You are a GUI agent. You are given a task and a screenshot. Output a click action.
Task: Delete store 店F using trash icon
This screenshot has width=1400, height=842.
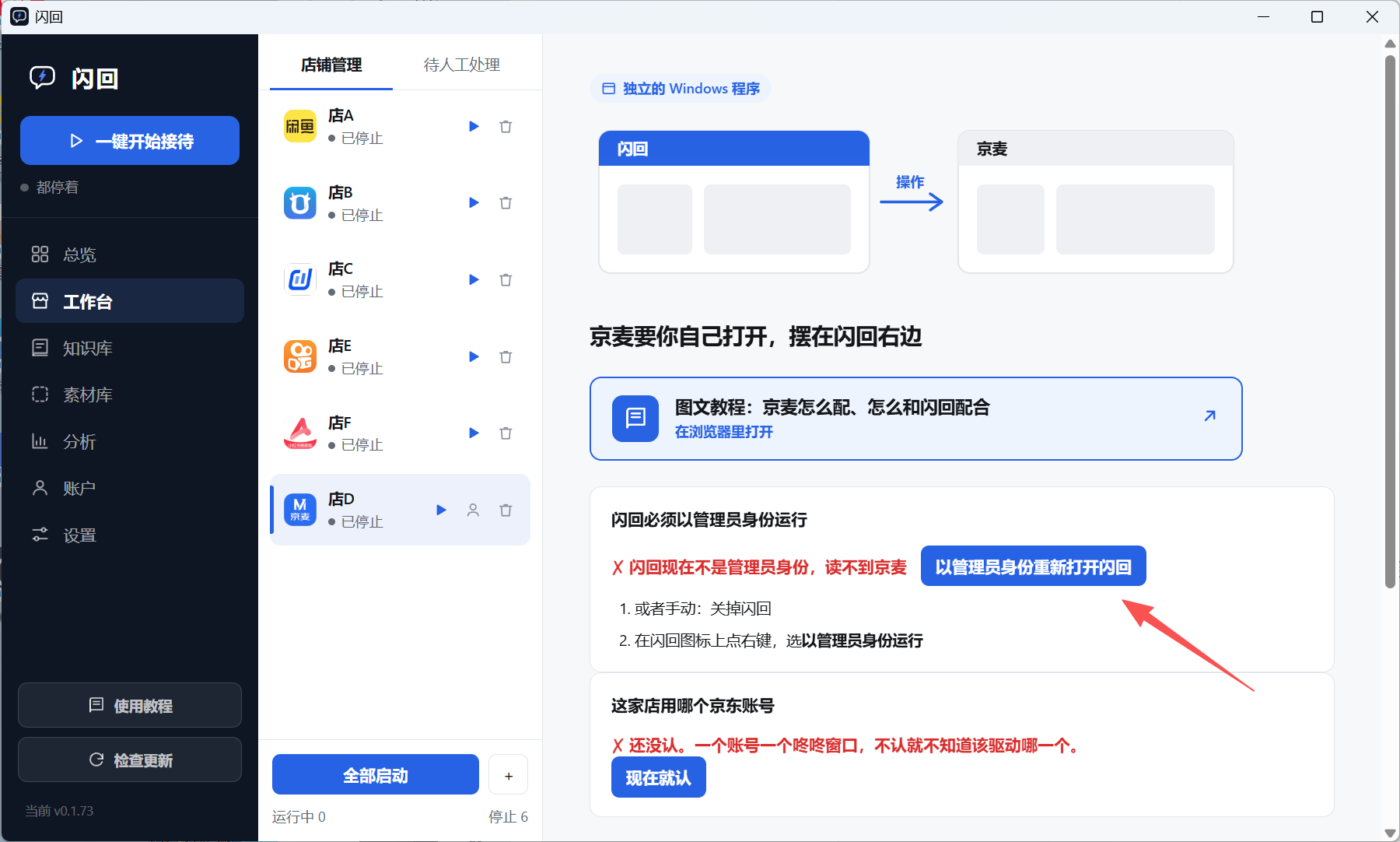pyautogui.click(x=506, y=433)
